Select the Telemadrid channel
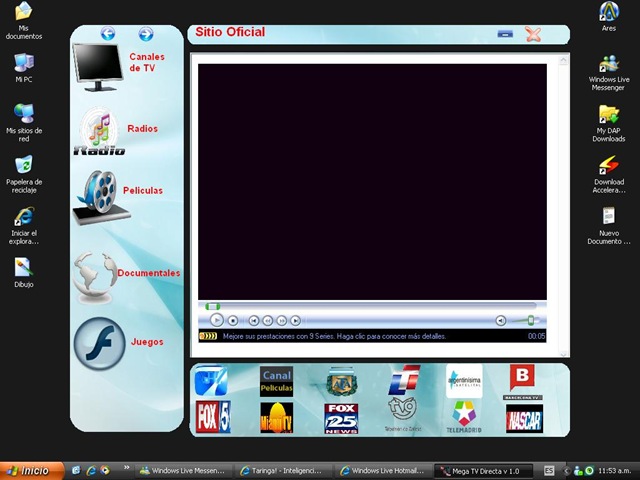The width and height of the screenshot is (640, 480). (464, 417)
